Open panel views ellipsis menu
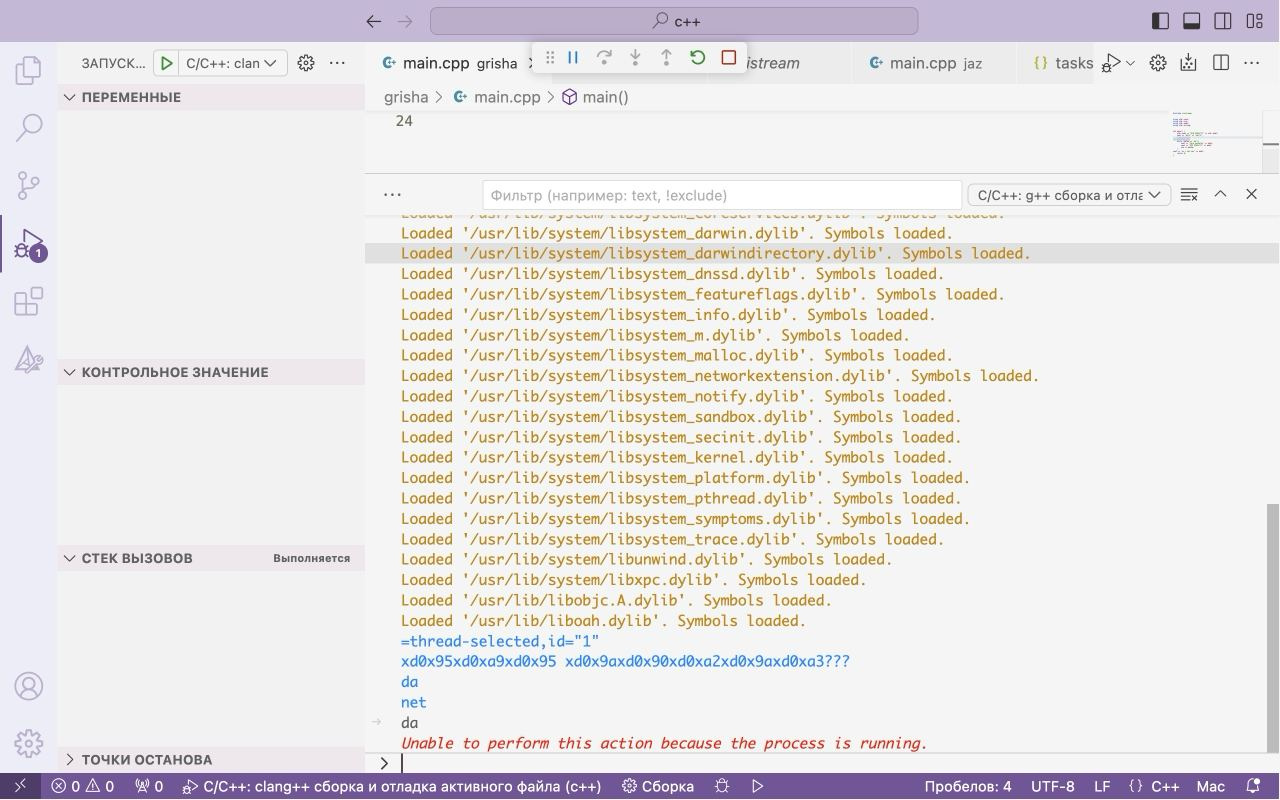 point(392,195)
